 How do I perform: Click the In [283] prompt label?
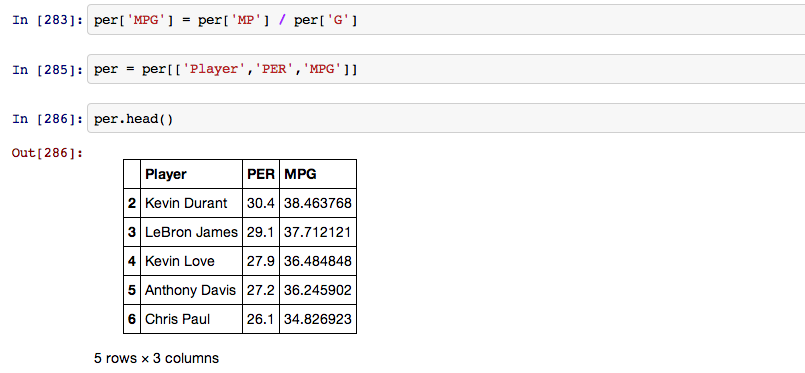tap(47, 21)
